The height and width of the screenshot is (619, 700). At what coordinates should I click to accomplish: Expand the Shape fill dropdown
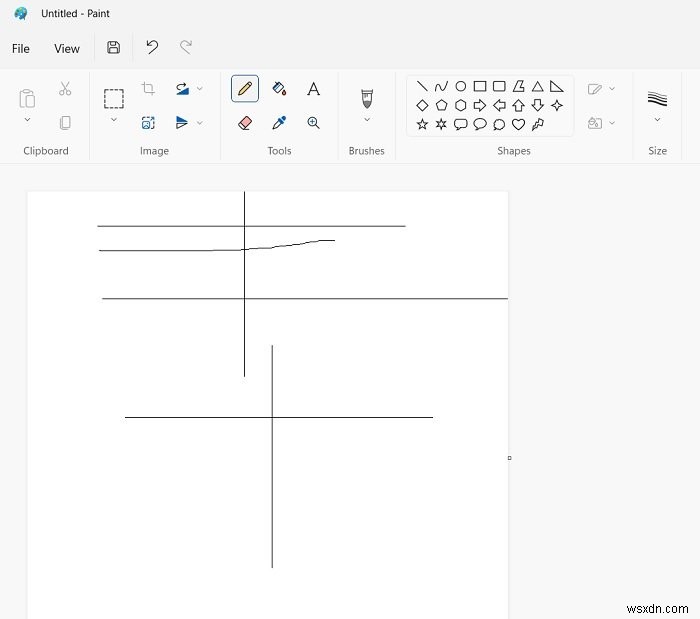(x=612, y=123)
